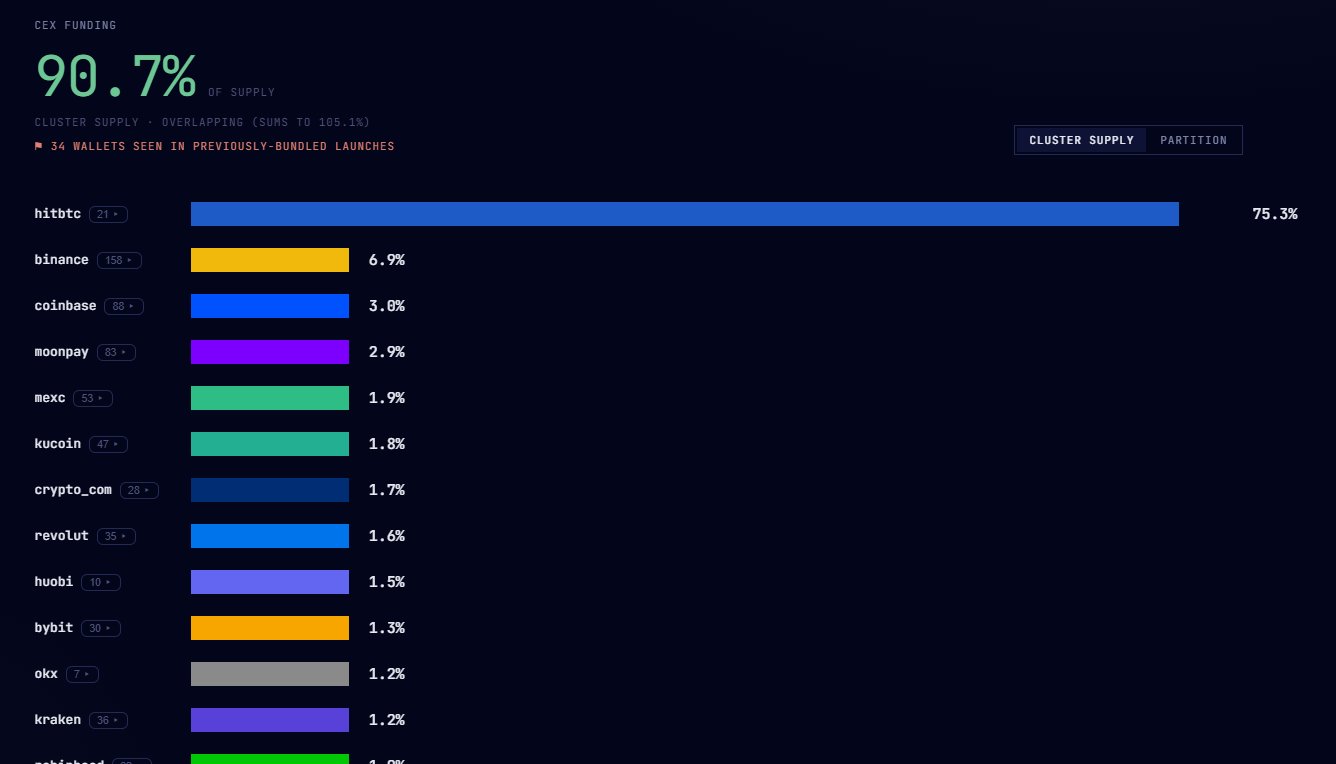Expand the binance 158-wallet badge
1336x764 pixels.
tap(119, 260)
